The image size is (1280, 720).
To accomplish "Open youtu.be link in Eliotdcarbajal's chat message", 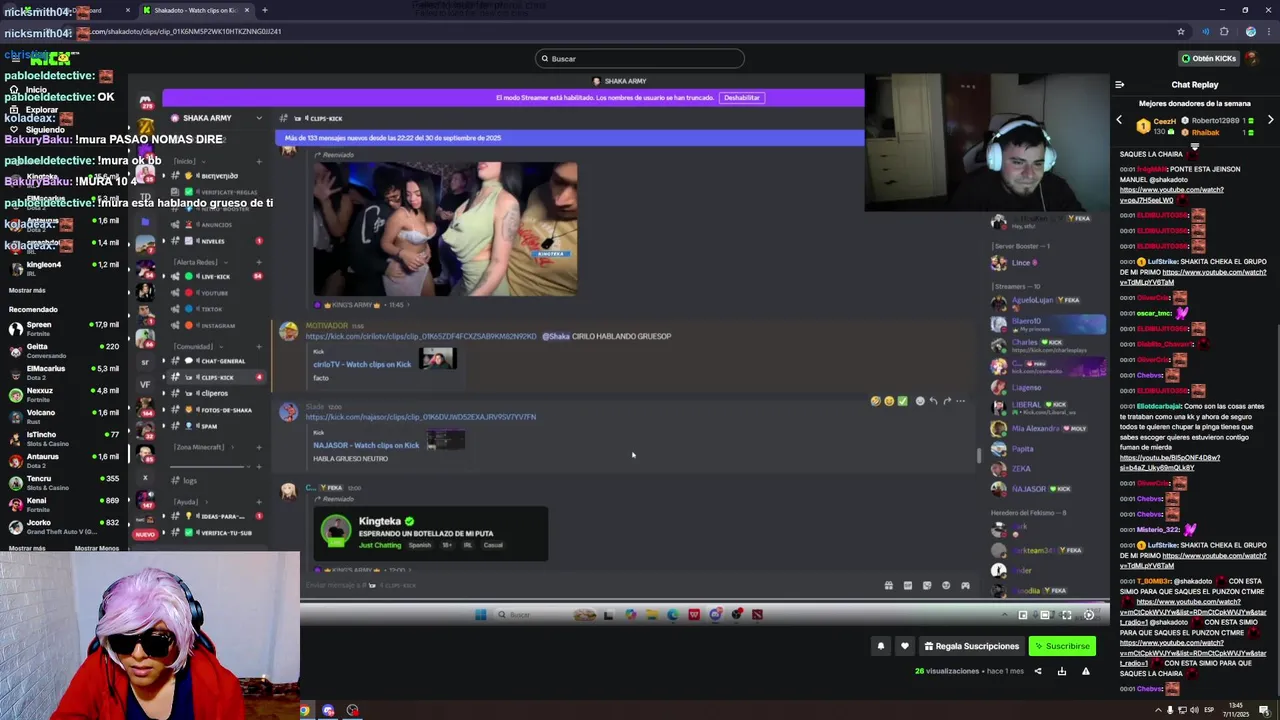I will pyautogui.click(x=1170, y=462).
